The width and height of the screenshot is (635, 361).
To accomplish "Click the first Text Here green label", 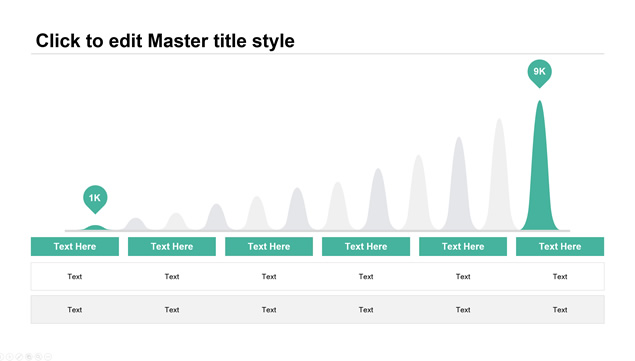I will tap(75, 246).
